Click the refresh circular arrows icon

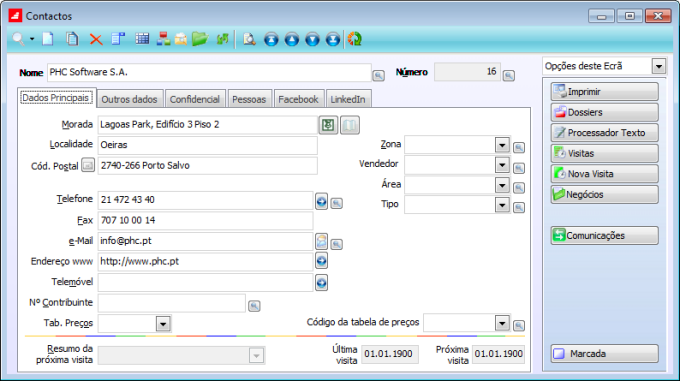354,39
